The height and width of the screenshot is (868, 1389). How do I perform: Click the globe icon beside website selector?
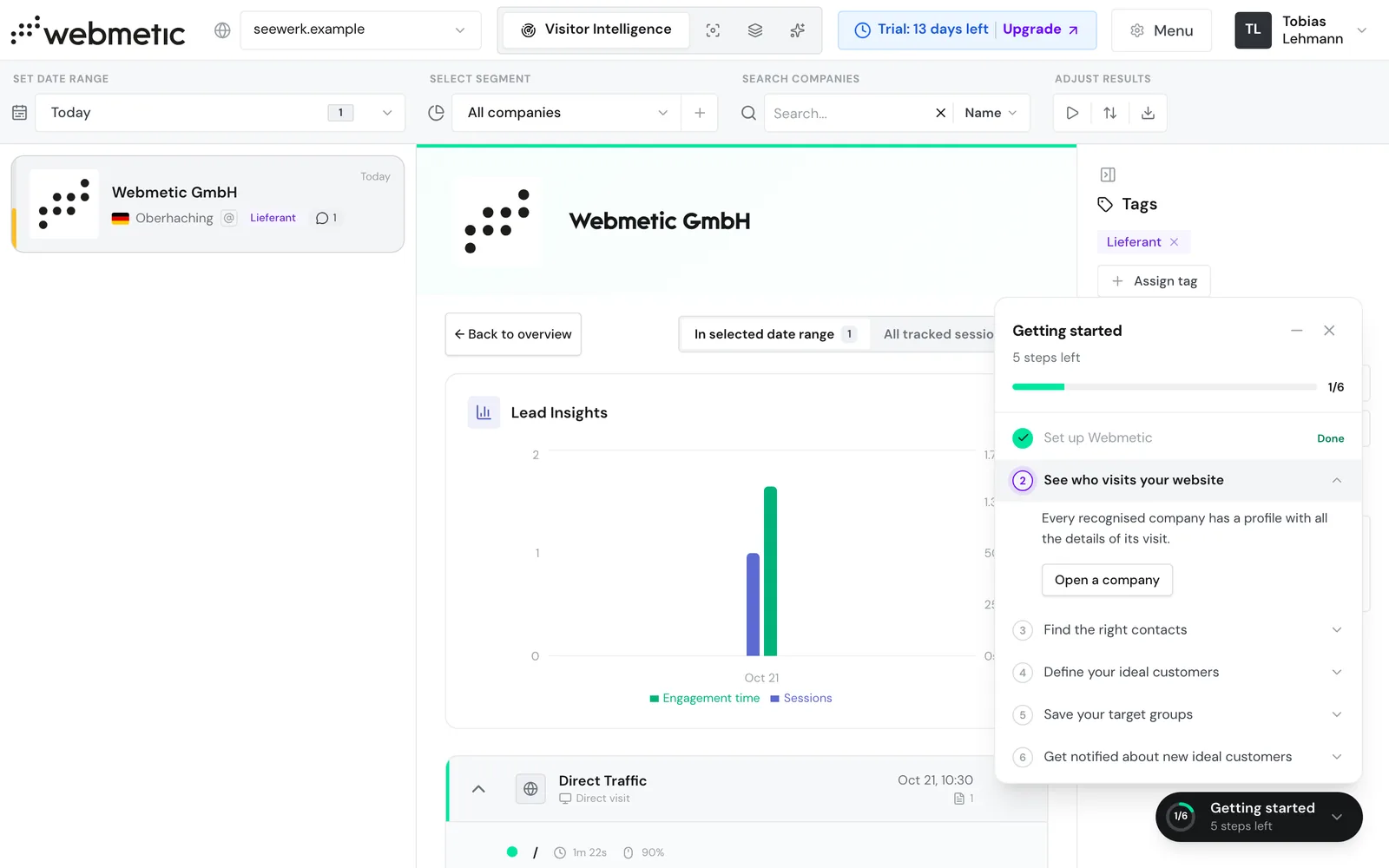[x=222, y=30]
